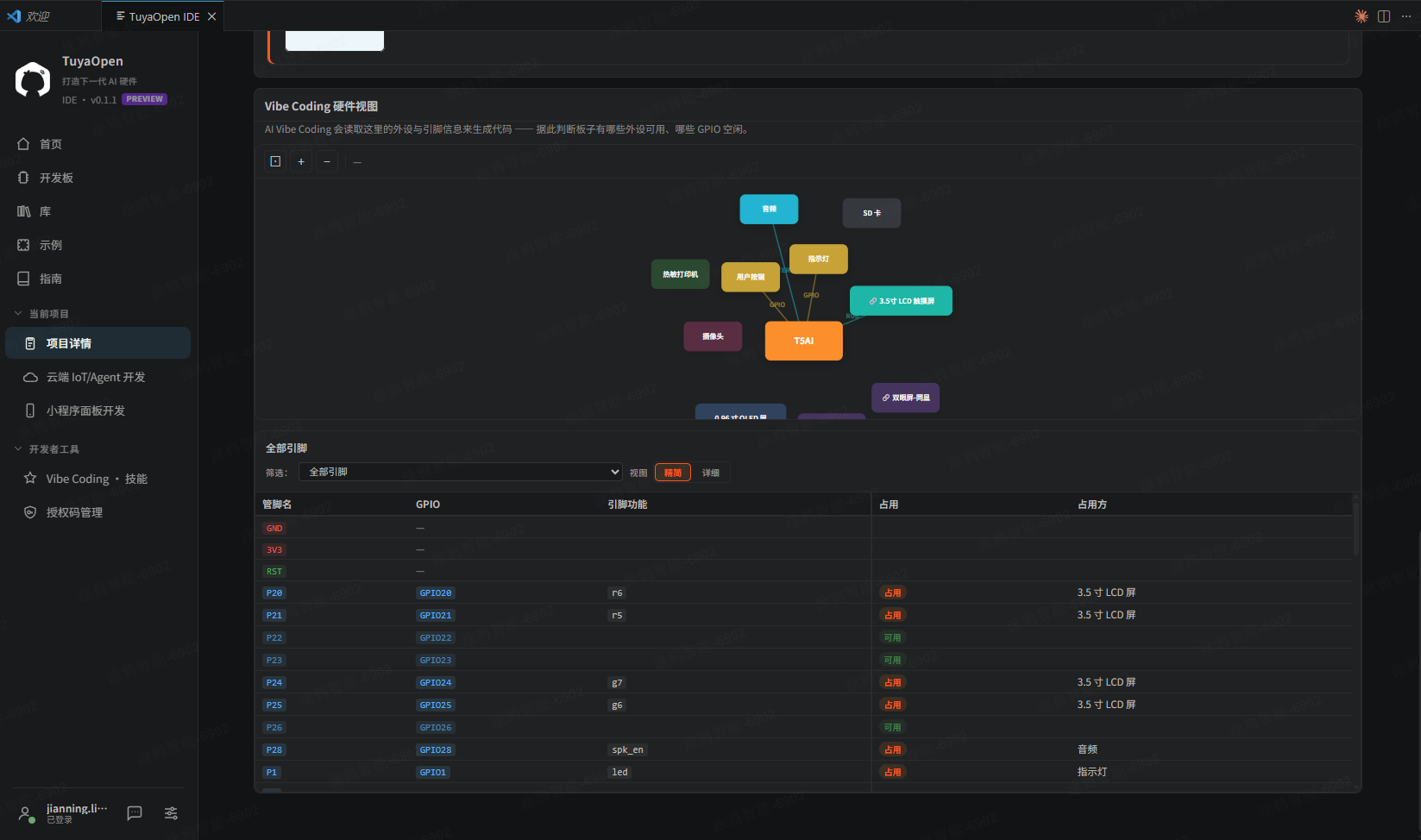Select the 音频 node in graph
Screen dimensions: 1421x840
[769, 210]
